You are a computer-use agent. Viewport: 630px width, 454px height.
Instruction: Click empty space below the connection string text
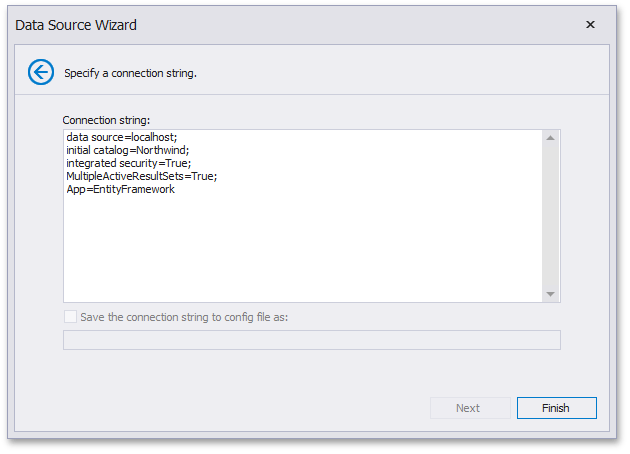click(300, 250)
